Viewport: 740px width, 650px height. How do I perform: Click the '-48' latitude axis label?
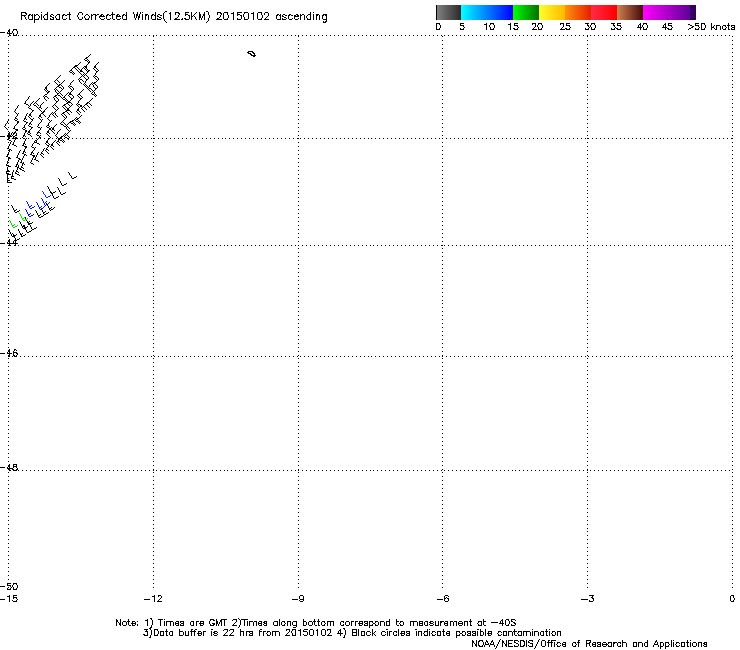click(9, 467)
